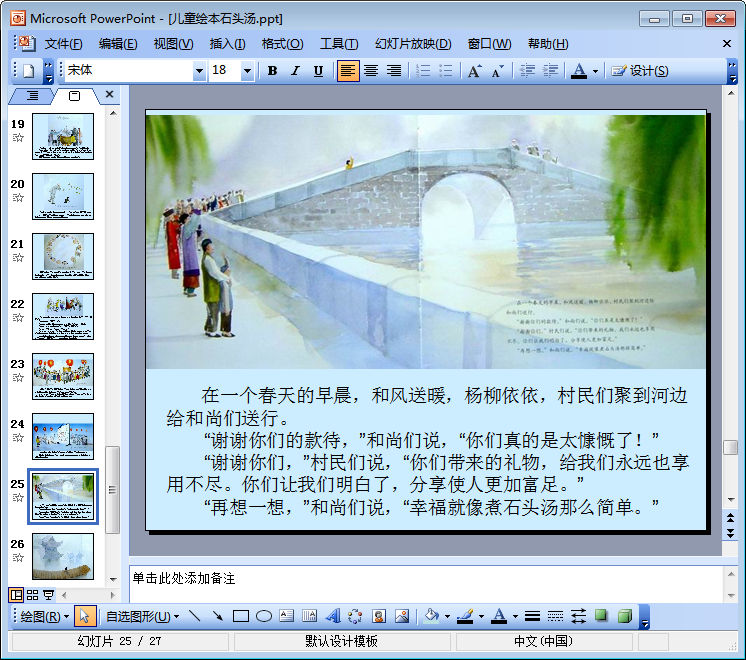This screenshot has width=746, height=660.
Task: Insert picture from file
Action: [x=402, y=616]
